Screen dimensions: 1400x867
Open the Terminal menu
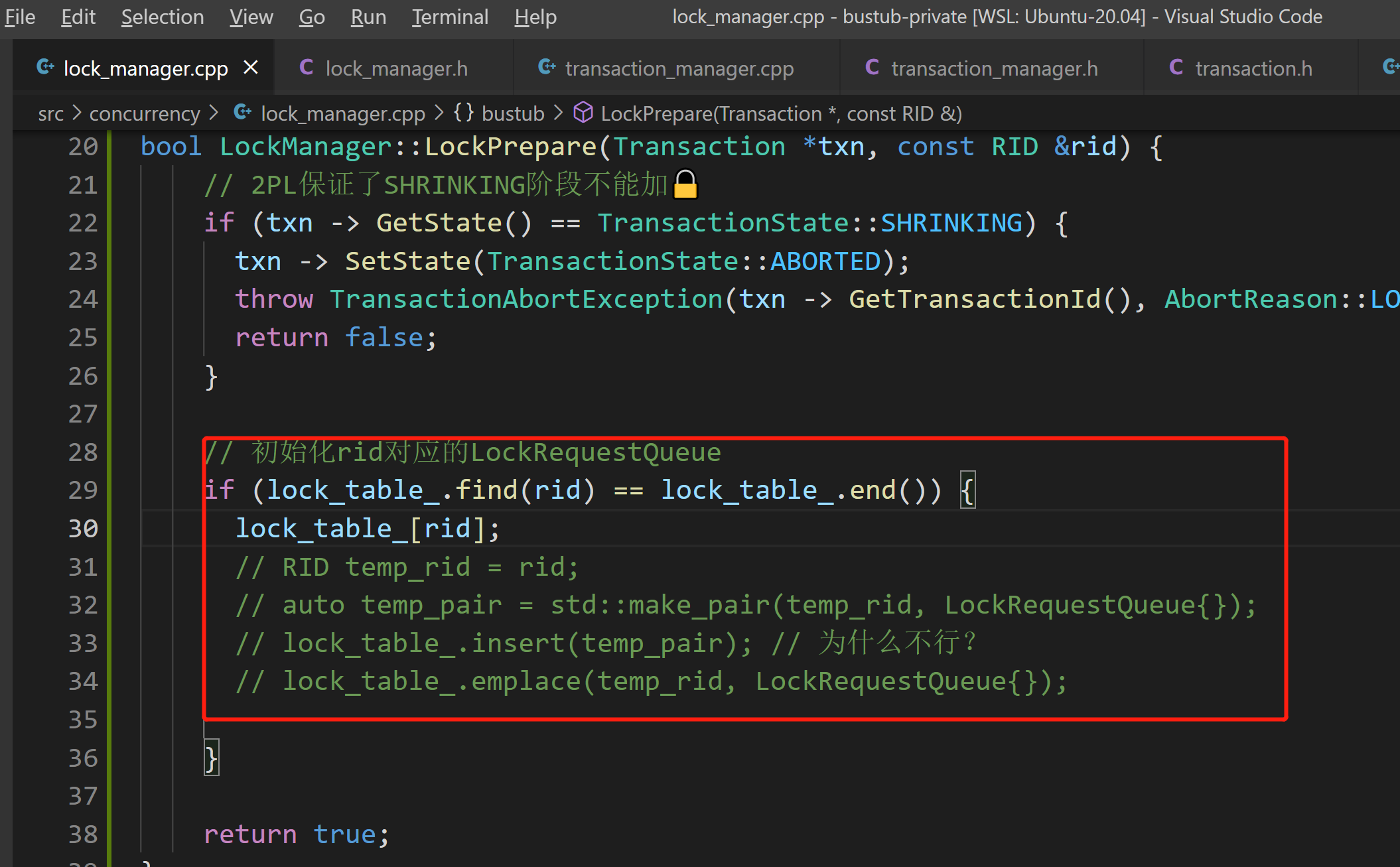coord(450,17)
